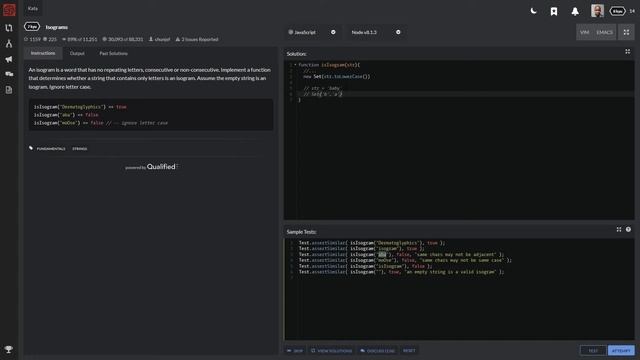Open the discussions chat sidebar icon
The height and width of the screenshot is (360, 640).
pyautogui.click(x=9, y=74)
